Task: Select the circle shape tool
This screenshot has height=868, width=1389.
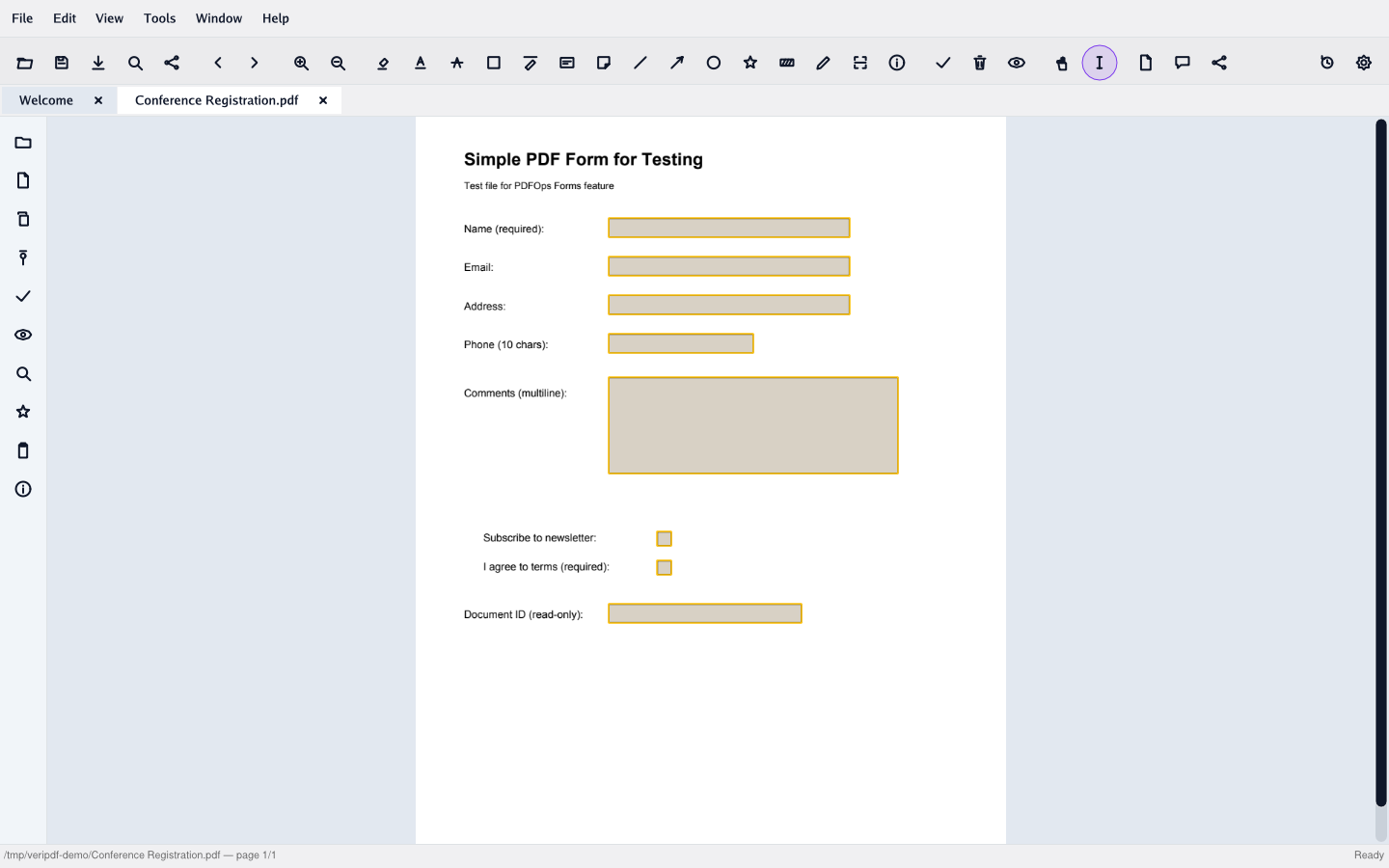Action: tap(714, 63)
